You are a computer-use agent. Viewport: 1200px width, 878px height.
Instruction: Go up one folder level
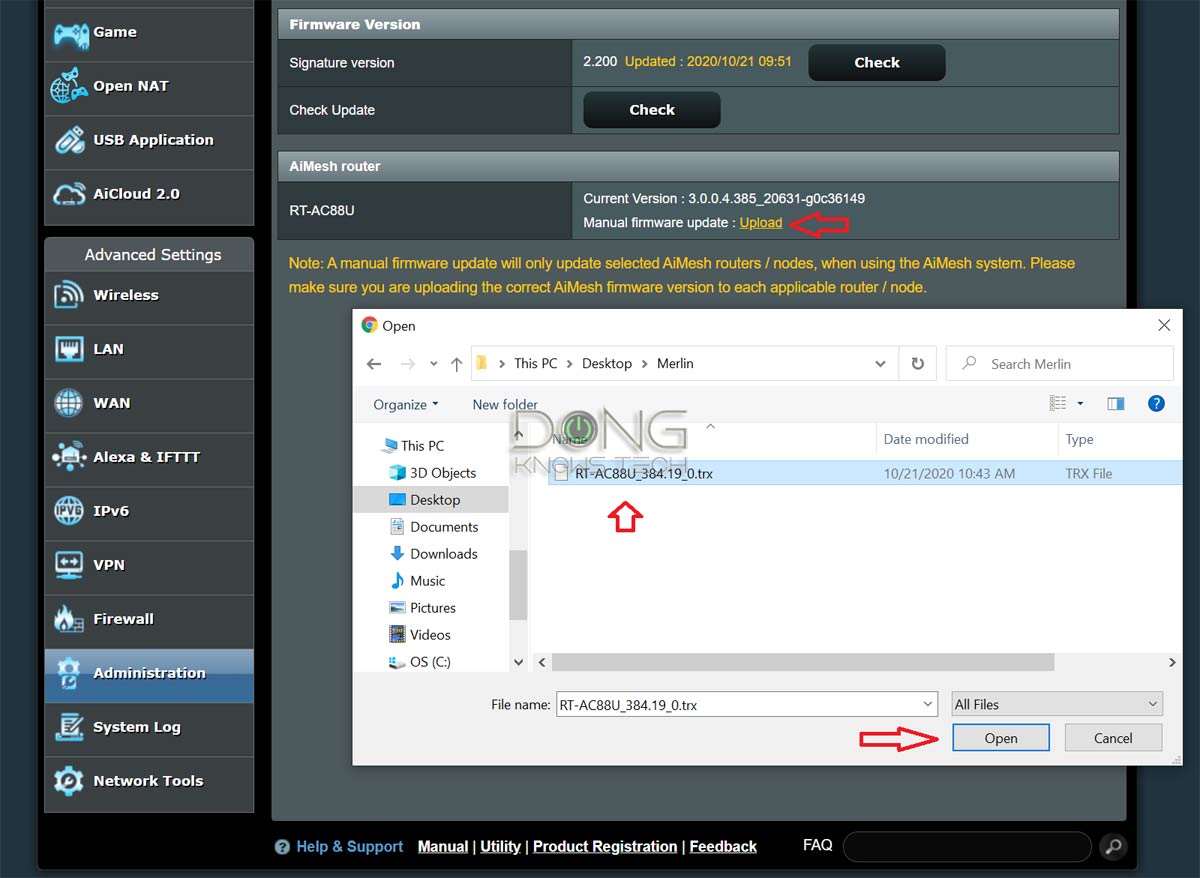coord(456,364)
